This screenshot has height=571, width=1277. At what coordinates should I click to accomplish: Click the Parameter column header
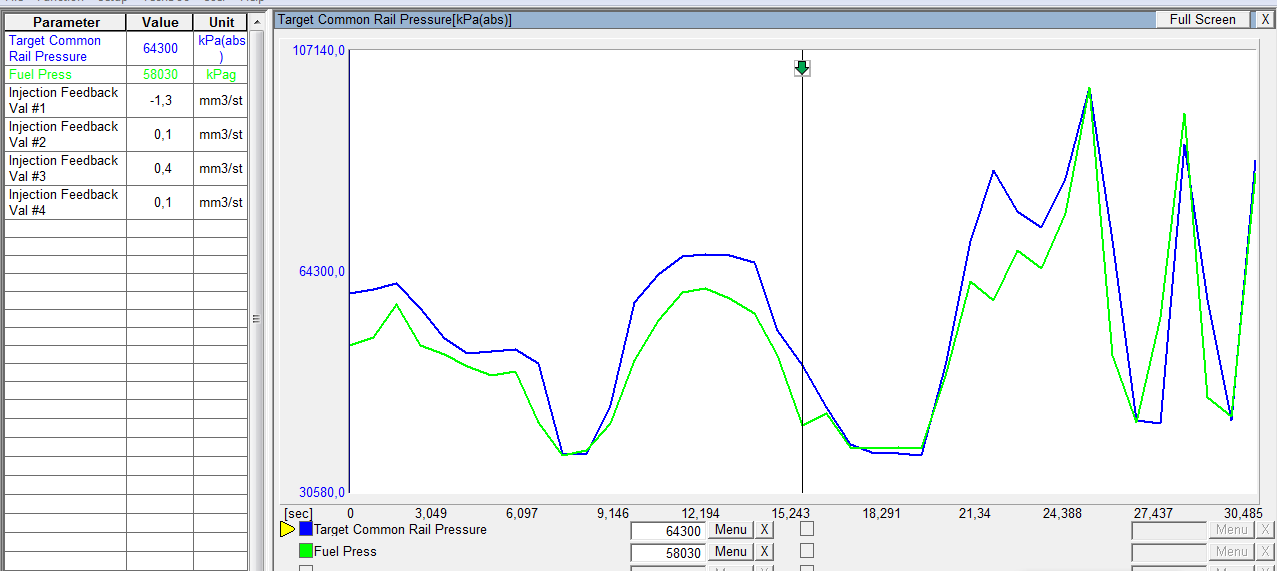(66, 22)
